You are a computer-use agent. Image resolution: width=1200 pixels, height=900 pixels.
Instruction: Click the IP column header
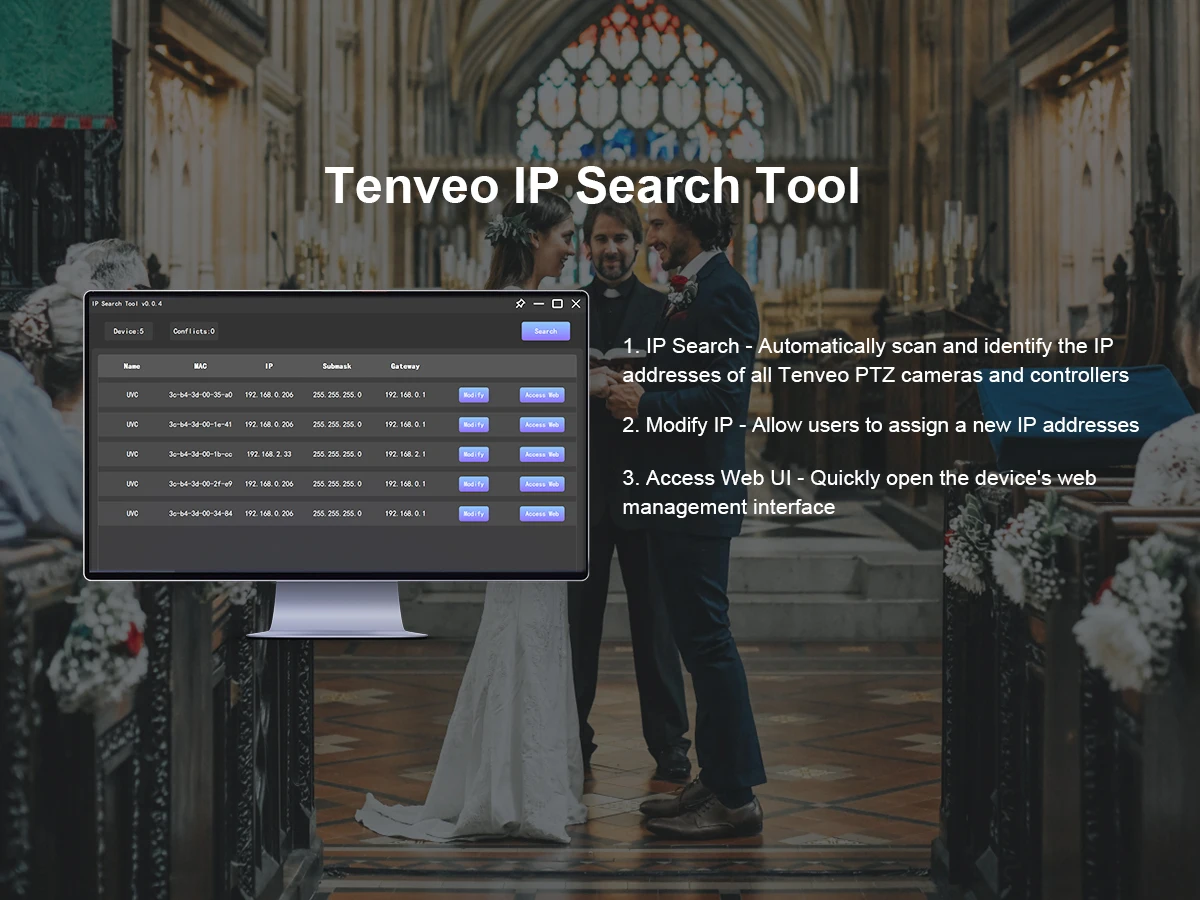(269, 366)
